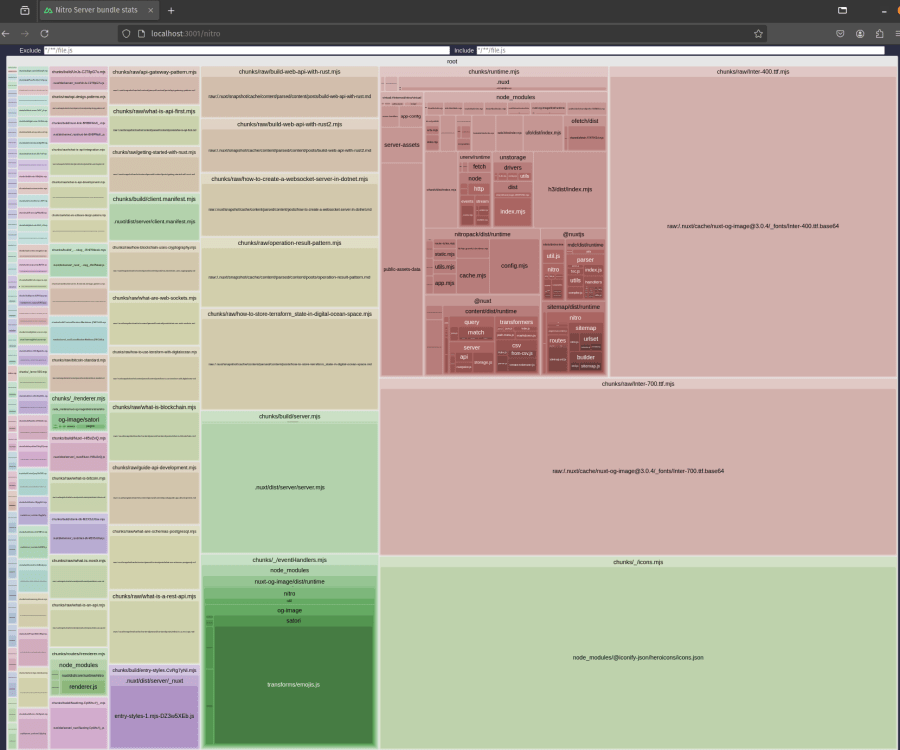Image resolution: width=900 pixels, height=750 pixels.
Task: Select chunks/runtime.mjs header
Action: [x=494, y=72]
